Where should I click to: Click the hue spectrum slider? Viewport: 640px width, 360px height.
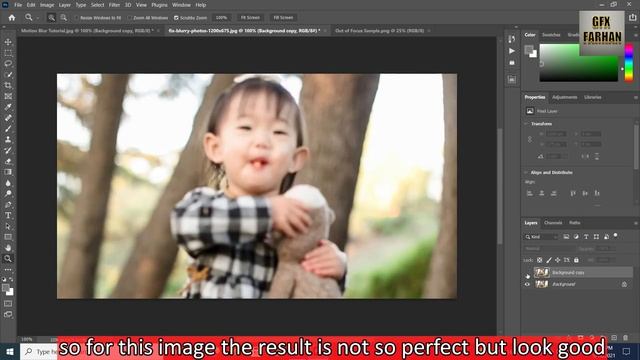coord(629,63)
